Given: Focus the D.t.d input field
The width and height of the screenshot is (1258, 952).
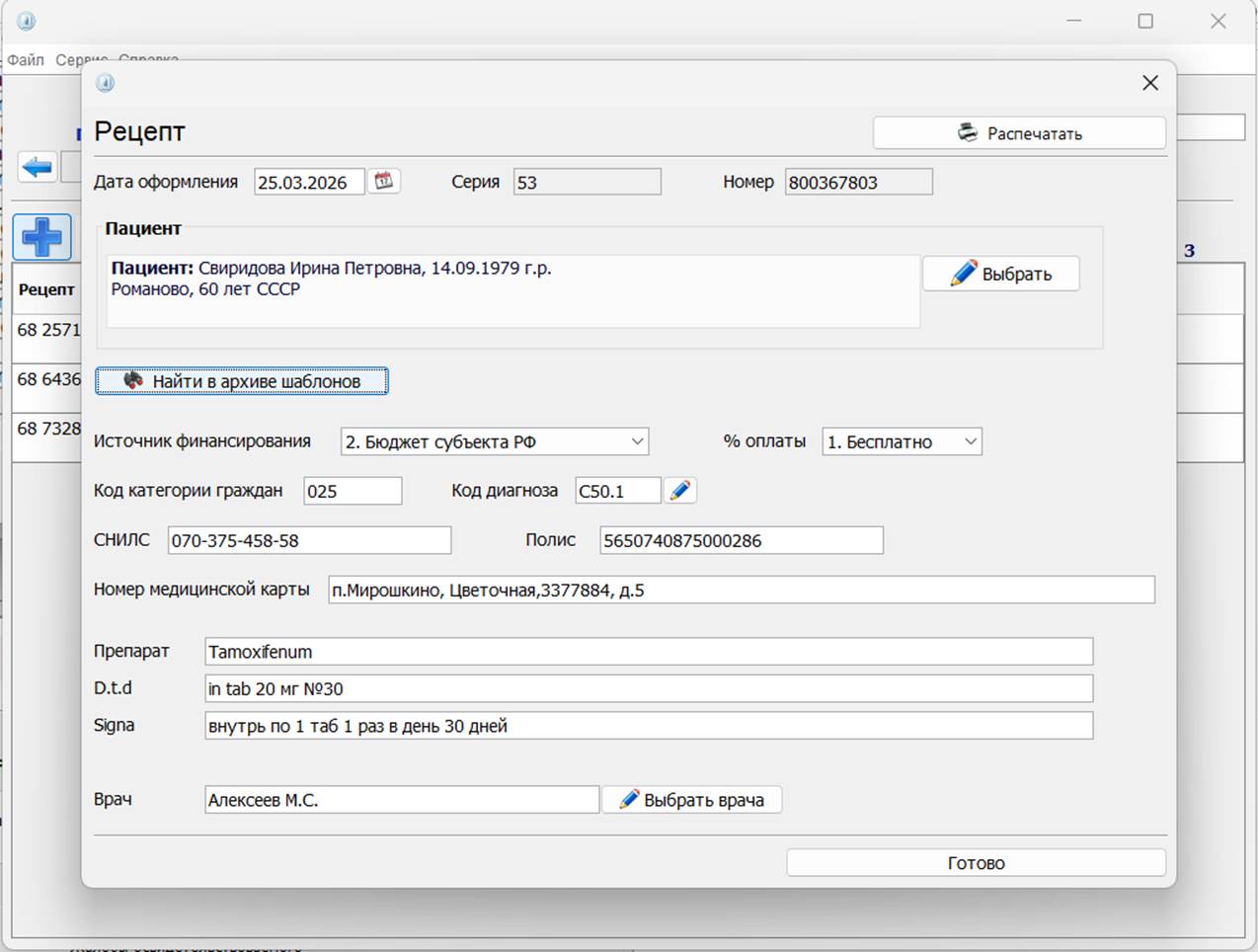Looking at the screenshot, I should point(648,689).
